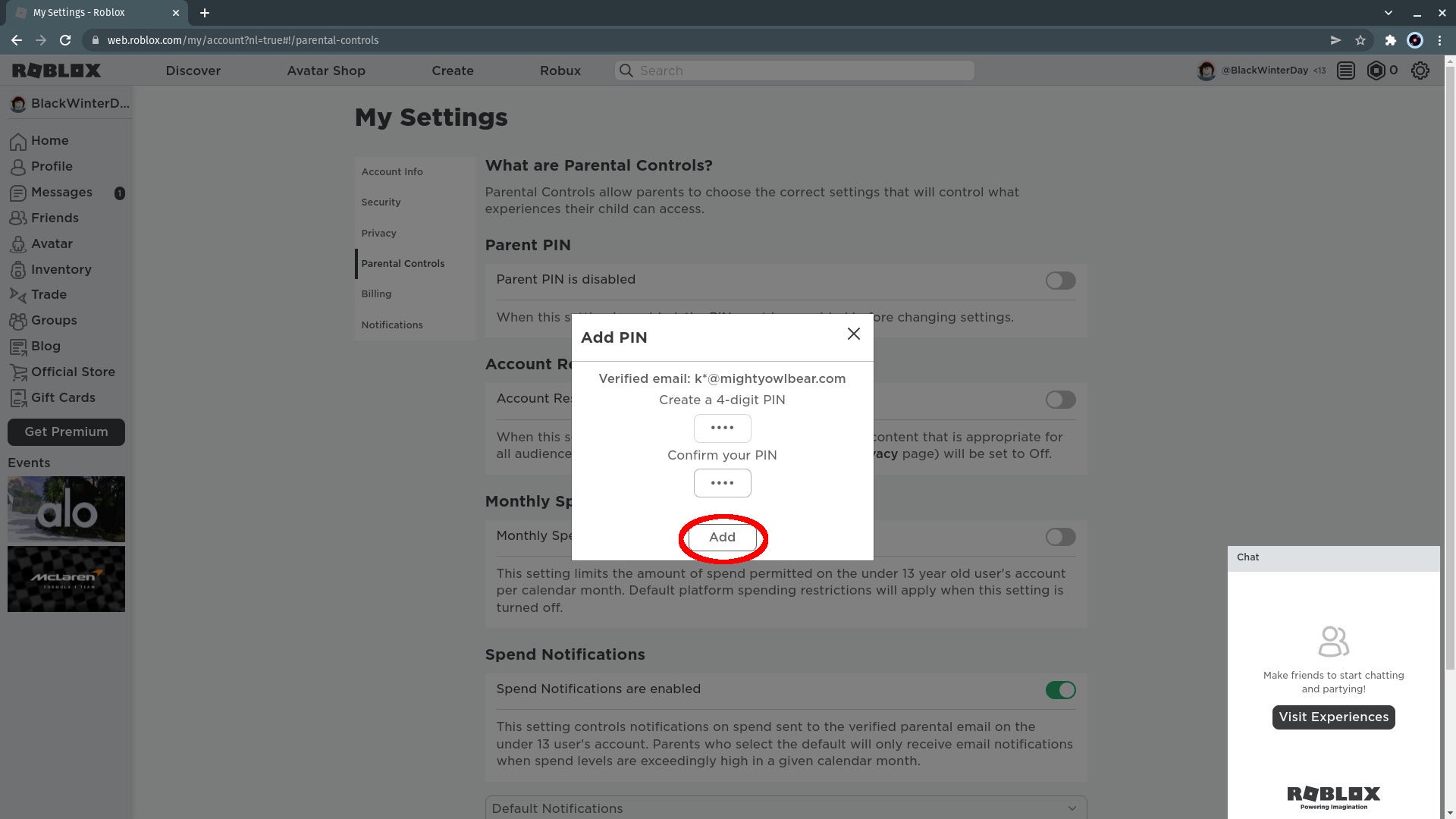This screenshot has height=819, width=1456.
Task: Open the Friends sidebar icon
Action: (x=18, y=218)
